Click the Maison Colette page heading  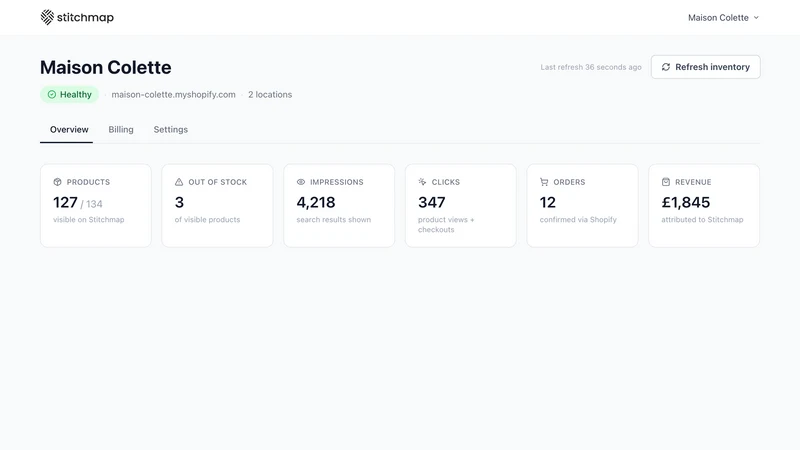(106, 67)
